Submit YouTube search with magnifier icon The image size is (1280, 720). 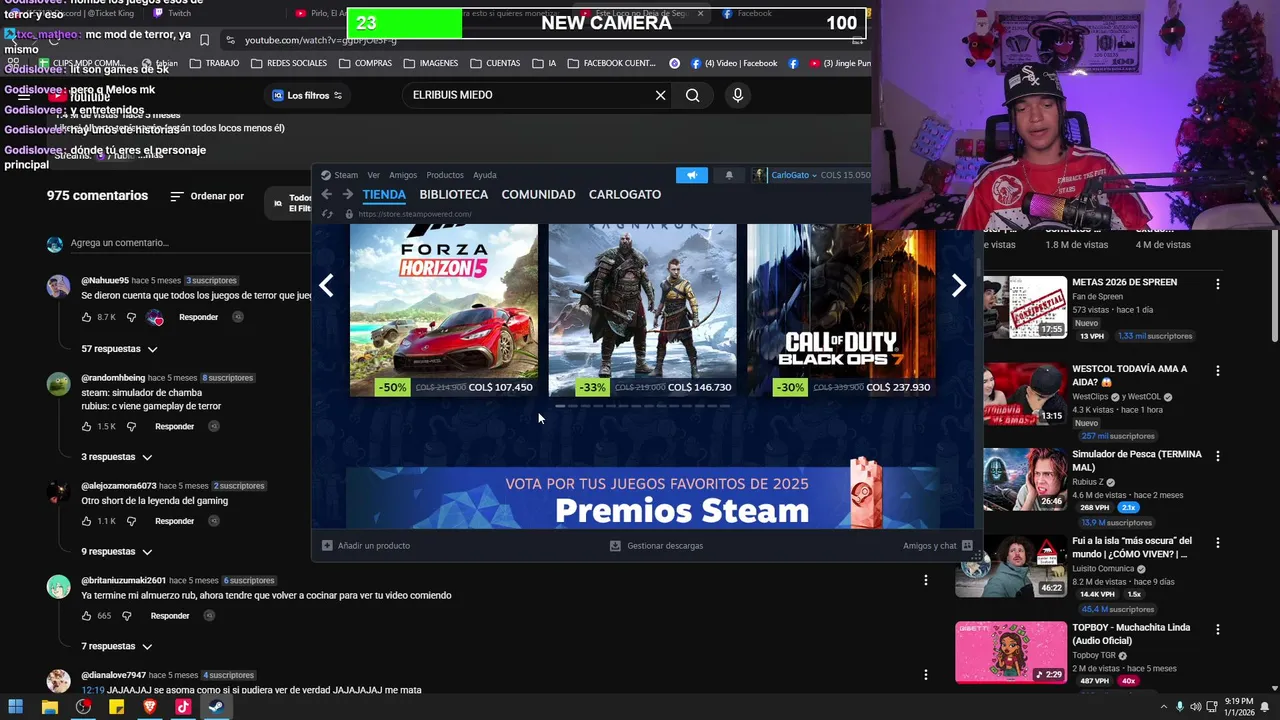click(693, 95)
